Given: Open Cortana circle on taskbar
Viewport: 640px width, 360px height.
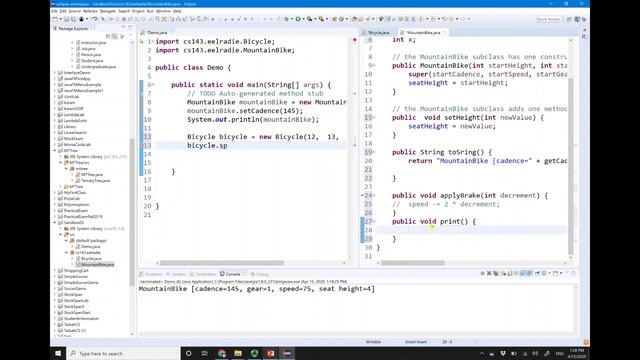Looking at the screenshot, I should [189, 353].
